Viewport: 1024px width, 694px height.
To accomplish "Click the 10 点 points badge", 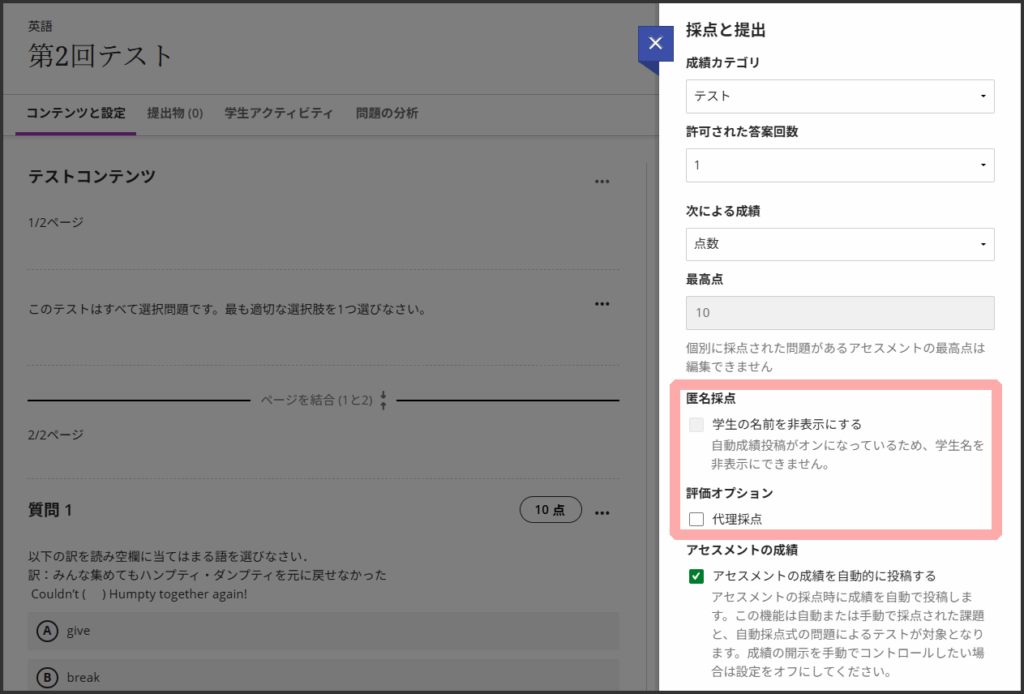I will (550, 510).
